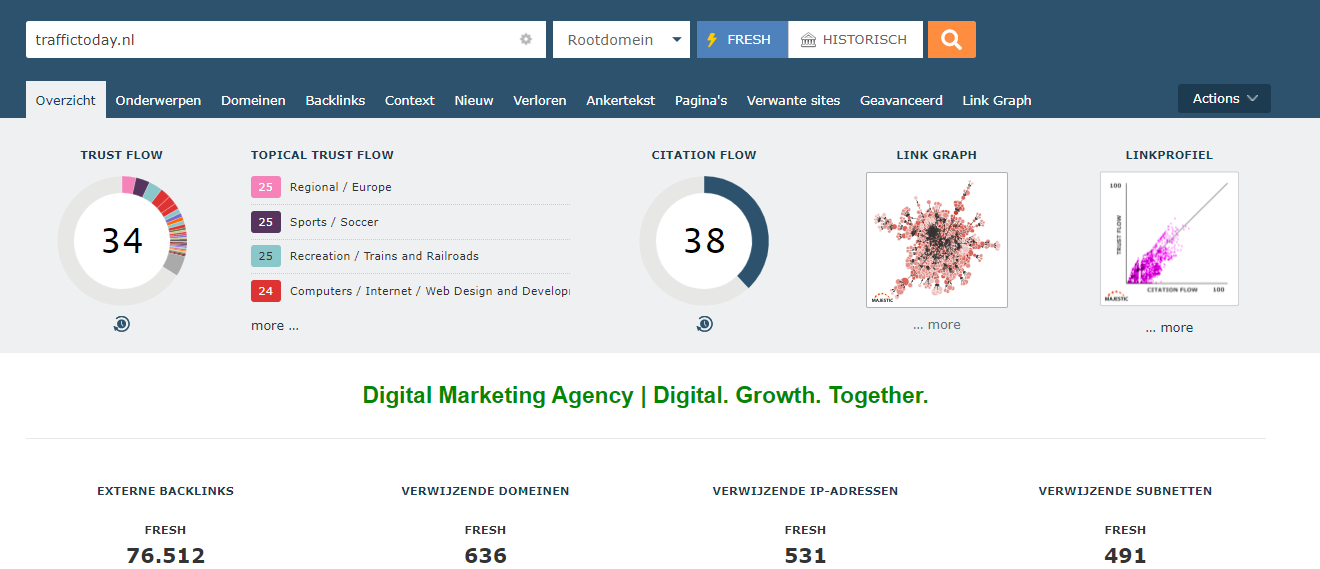Viewport: 1320px width, 569px height.
Task: Open the Link Graph tab
Action: pyautogui.click(x=997, y=100)
